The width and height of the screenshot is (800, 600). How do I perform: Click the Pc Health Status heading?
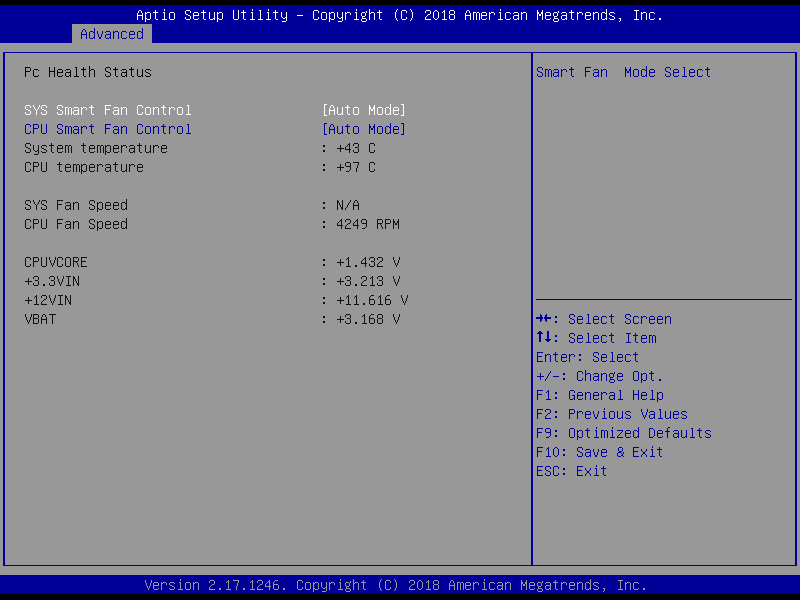88,72
